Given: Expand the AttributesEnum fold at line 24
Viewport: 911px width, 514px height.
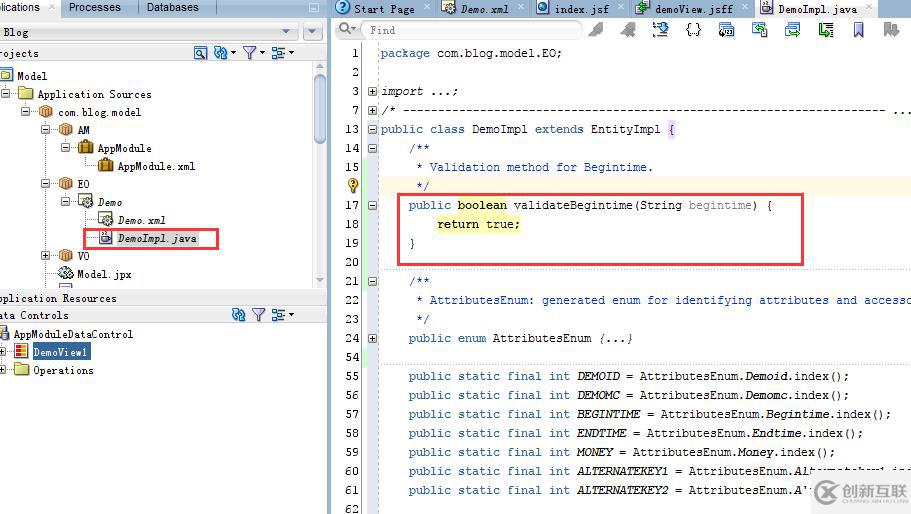Looking at the screenshot, I should pos(372,338).
